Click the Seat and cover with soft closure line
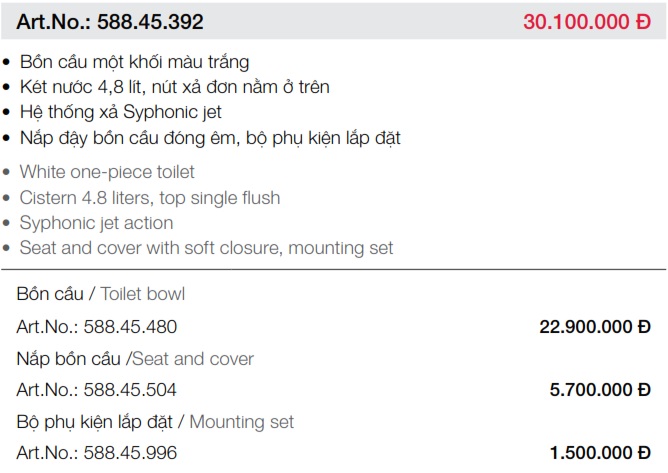This screenshot has height=473, width=668. coord(206,248)
